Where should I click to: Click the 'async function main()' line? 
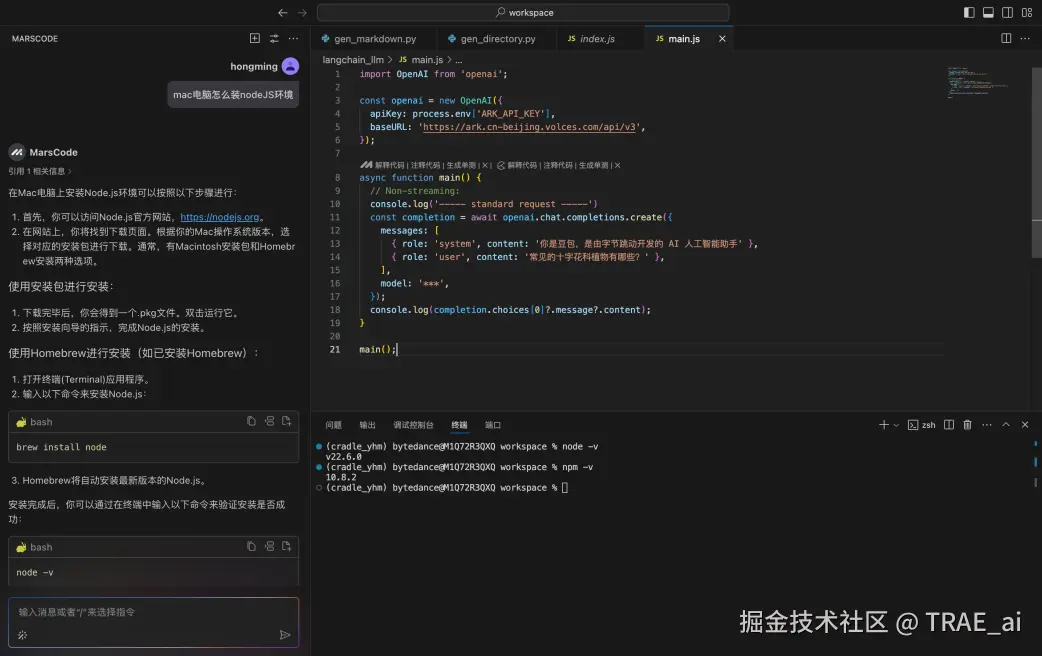pyautogui.click(x=420, y=177)
